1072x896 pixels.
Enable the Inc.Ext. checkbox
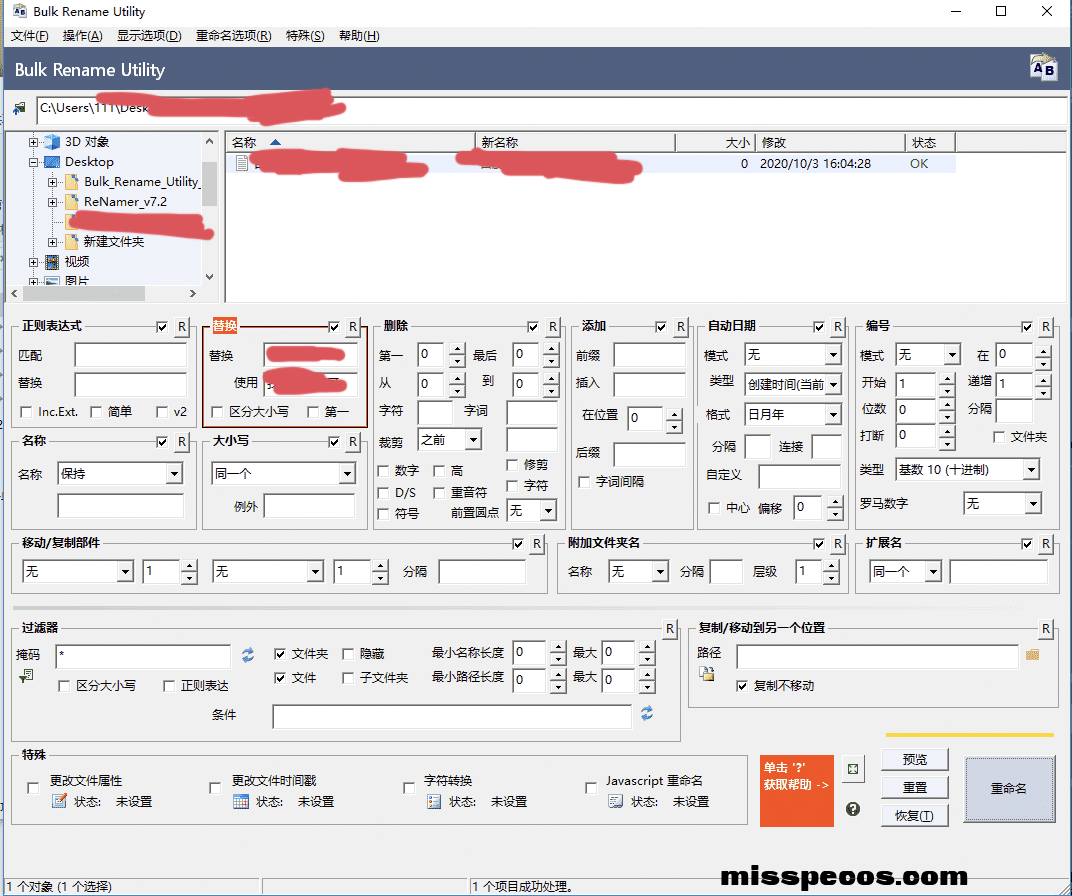tap(27, 411)
